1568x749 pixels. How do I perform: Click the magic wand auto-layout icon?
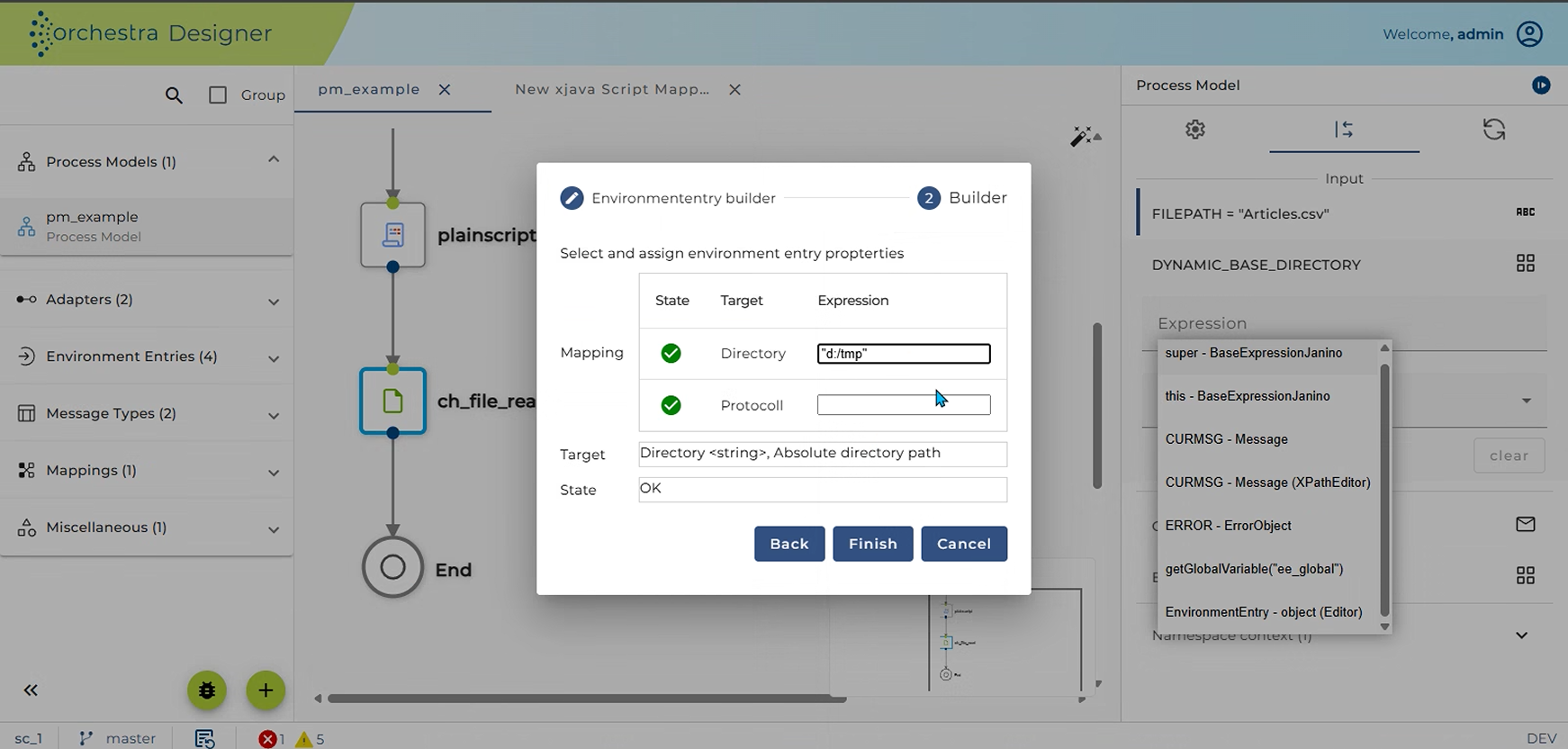click(1082, 136)
